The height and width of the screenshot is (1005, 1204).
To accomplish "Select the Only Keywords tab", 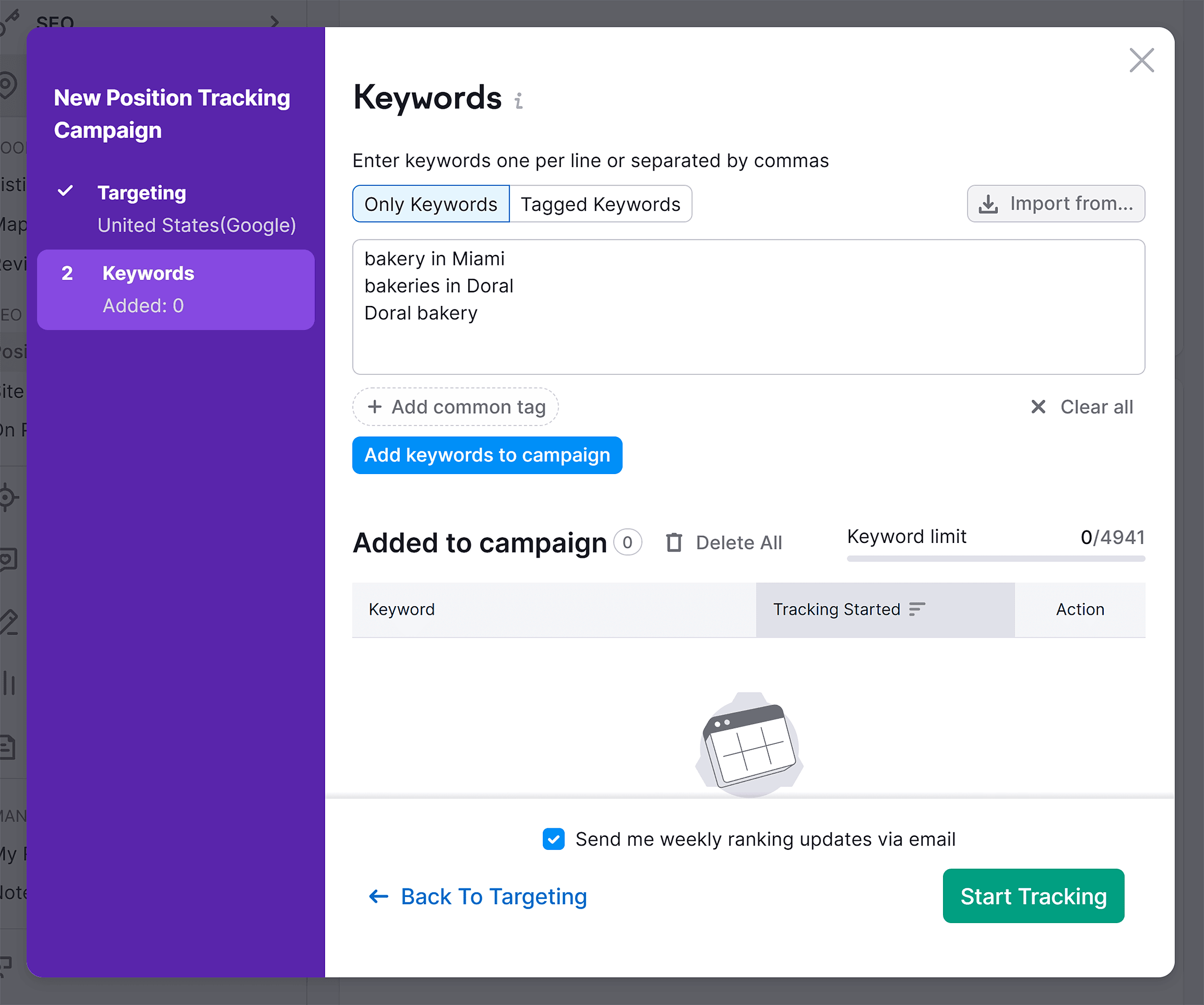I will tap(431, 204).
